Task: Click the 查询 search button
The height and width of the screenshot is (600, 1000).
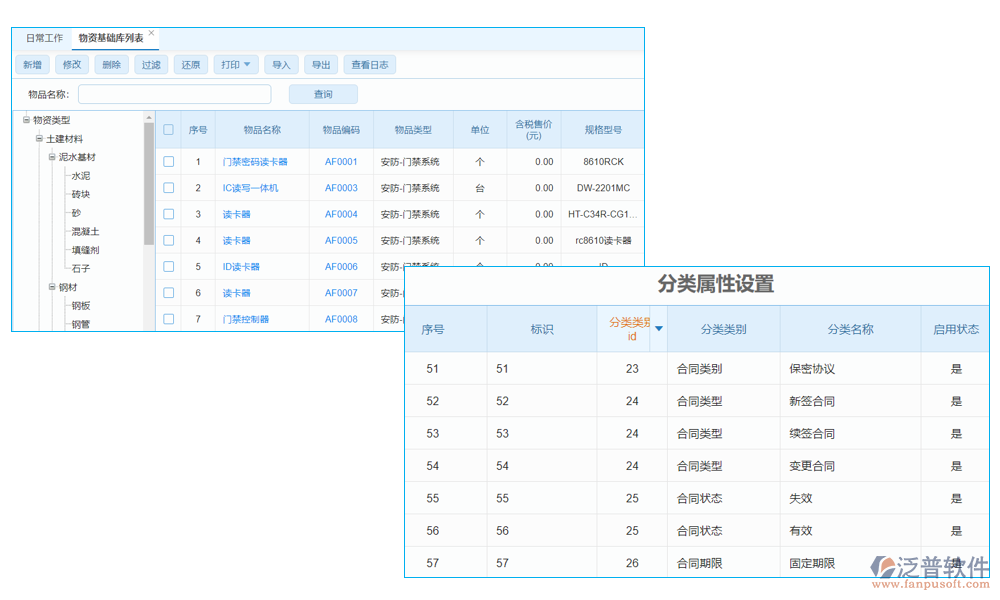Action: (322, 93)
